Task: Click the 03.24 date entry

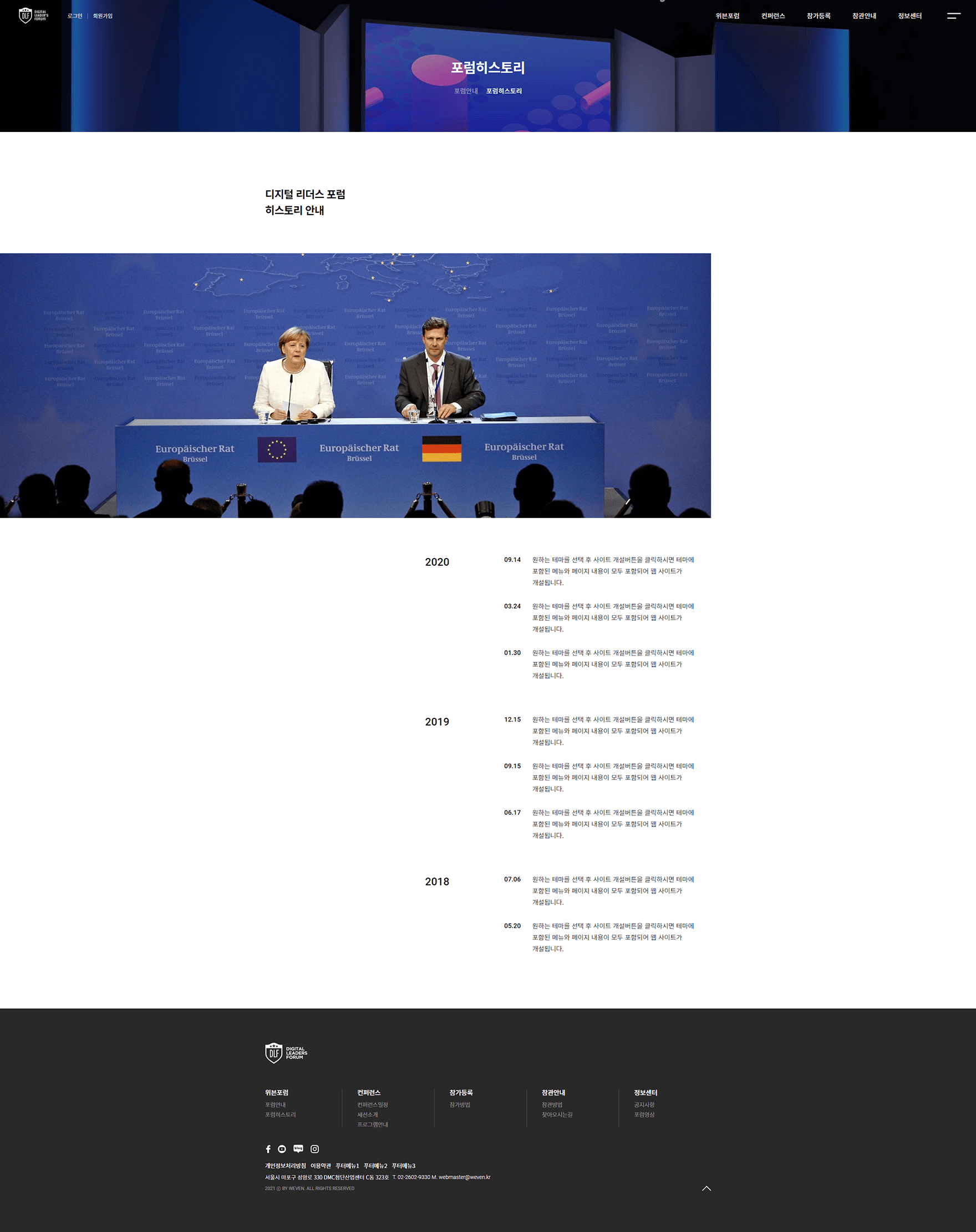Action: tap(512, 606)
